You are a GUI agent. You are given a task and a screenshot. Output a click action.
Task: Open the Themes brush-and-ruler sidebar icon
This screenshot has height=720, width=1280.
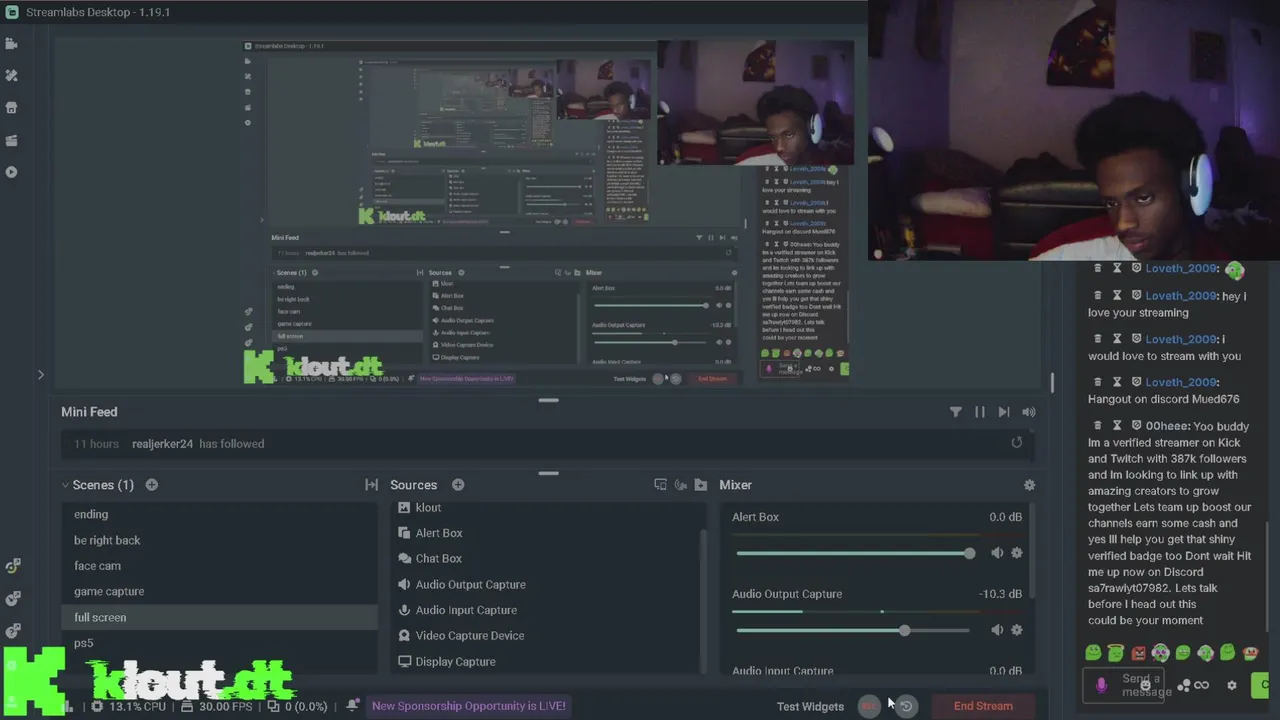click(12, 76)
